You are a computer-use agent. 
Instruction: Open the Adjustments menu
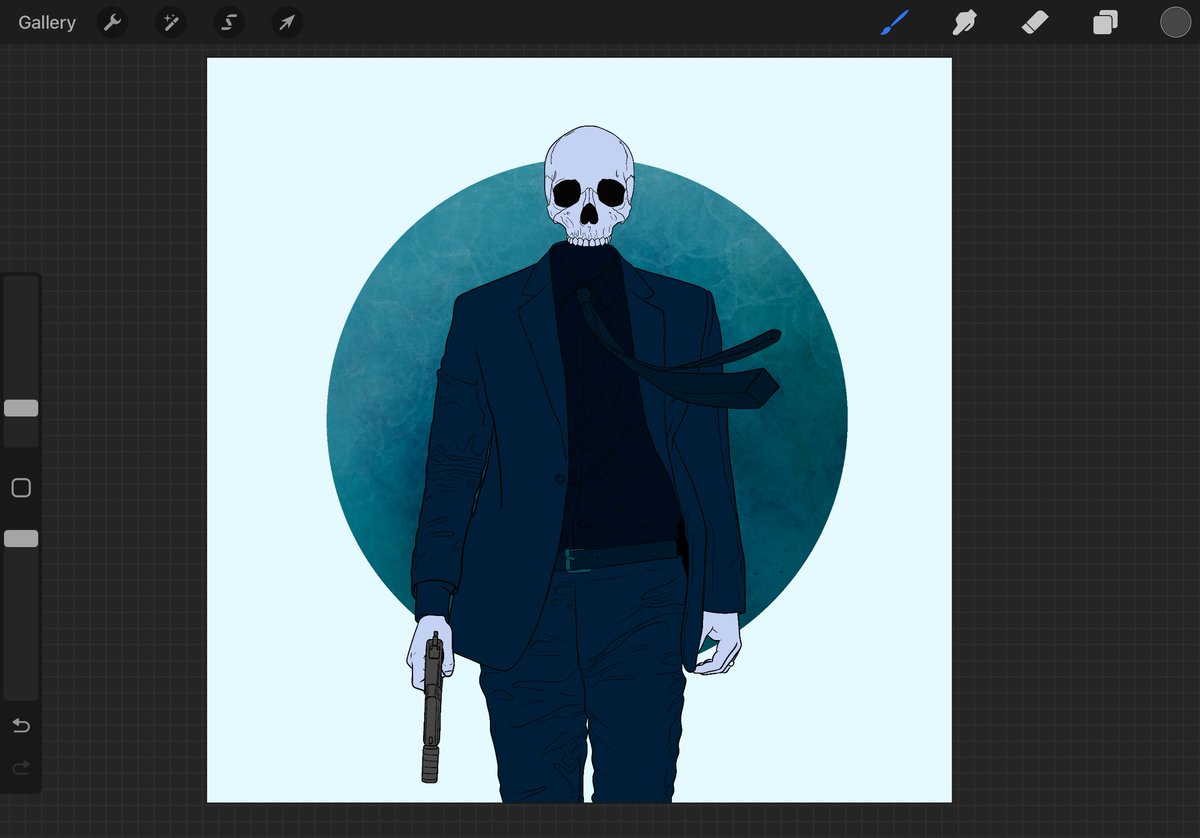(170, 21)
